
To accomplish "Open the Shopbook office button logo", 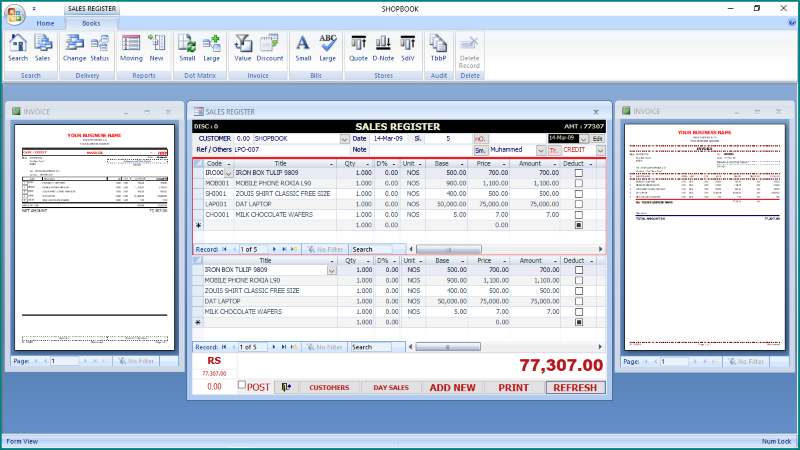I will click(x=15, y=15).
